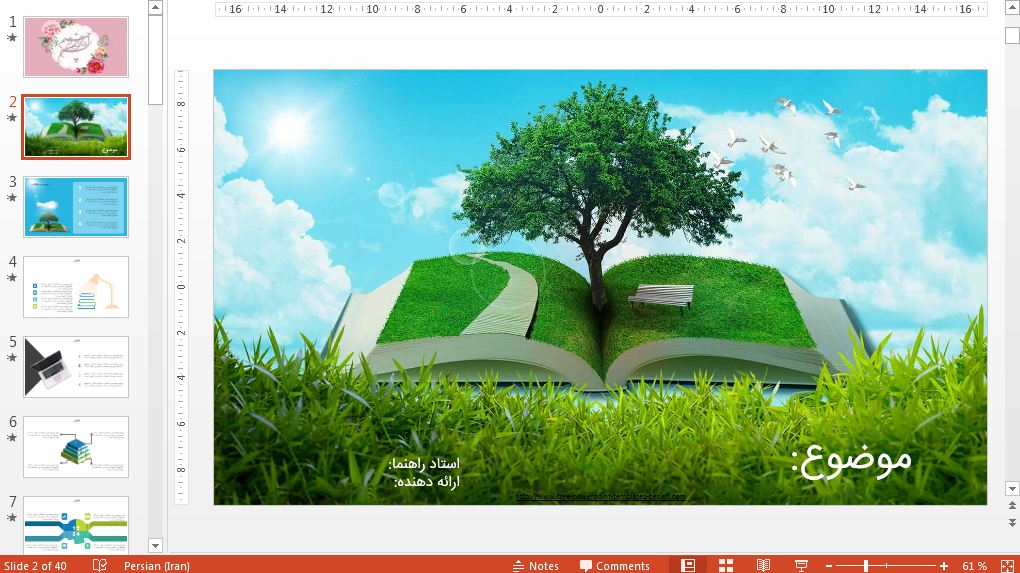
Task: Click thumbnail pane scroll down arrow
Action: 155,546
